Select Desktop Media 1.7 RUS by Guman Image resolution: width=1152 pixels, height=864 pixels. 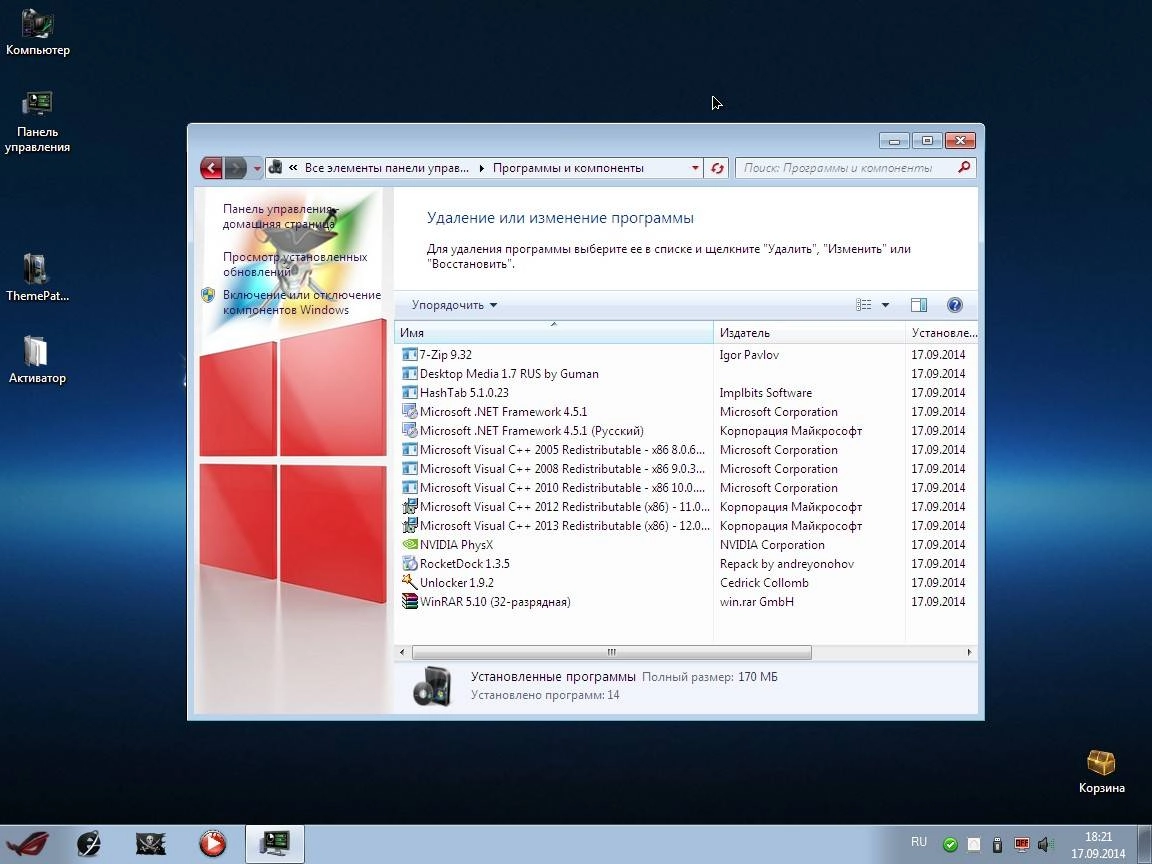pyautogui.click(x=686, y=374)
